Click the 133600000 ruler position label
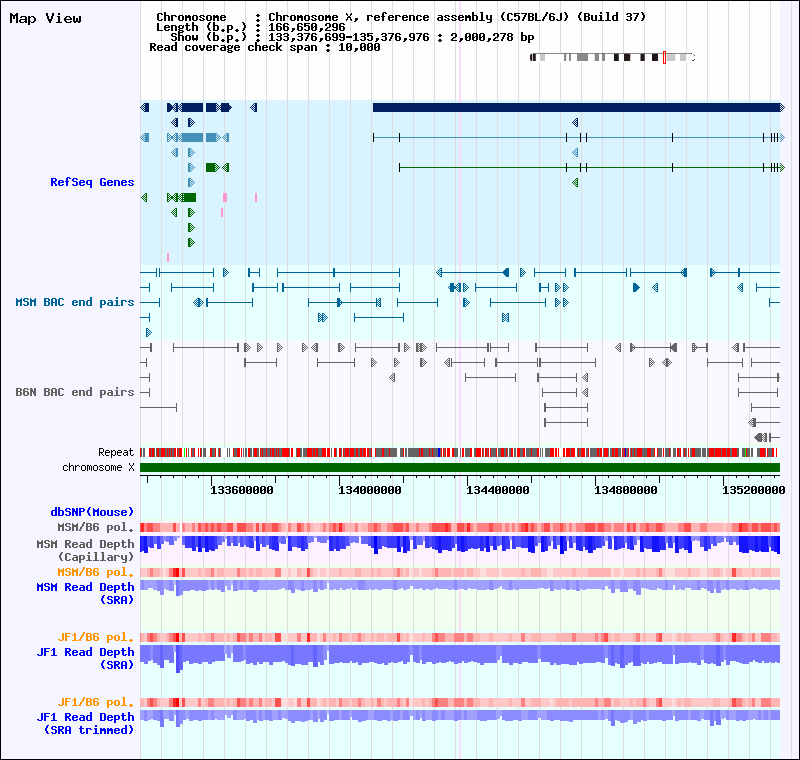 click(x=242, y=490)
